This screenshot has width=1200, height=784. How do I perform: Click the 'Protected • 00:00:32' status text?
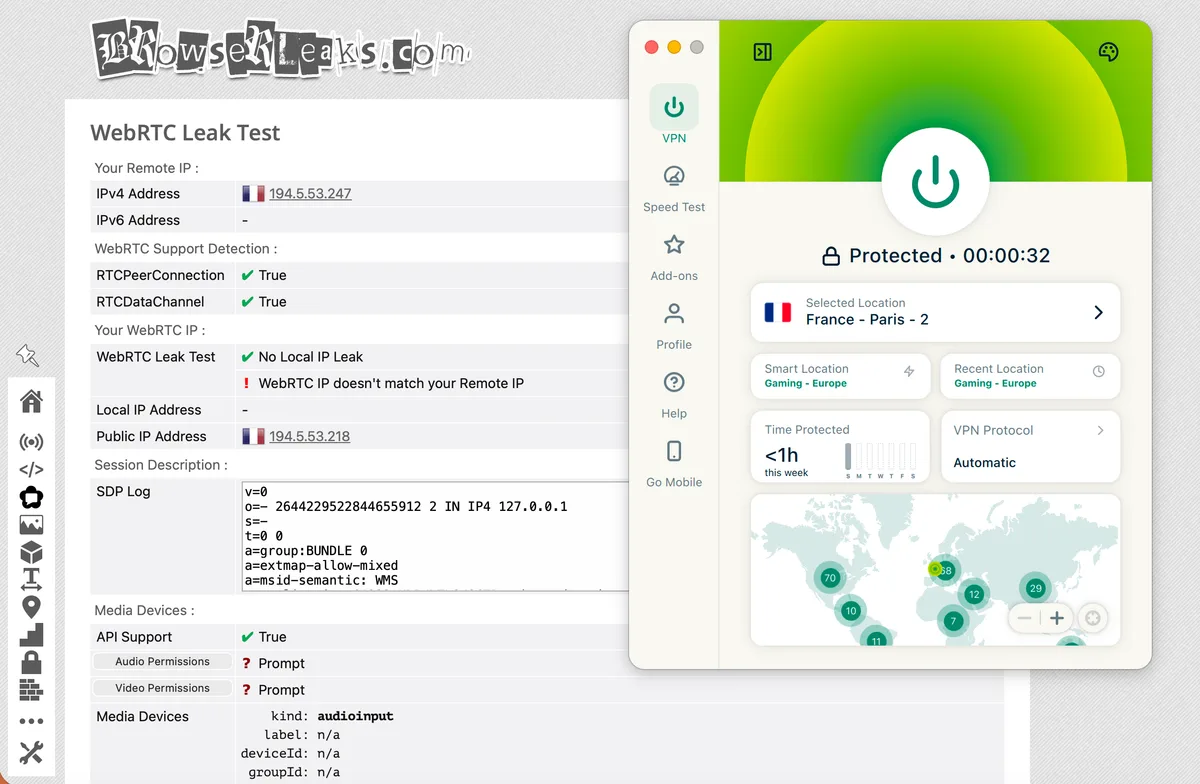click(x=950, y=256)
